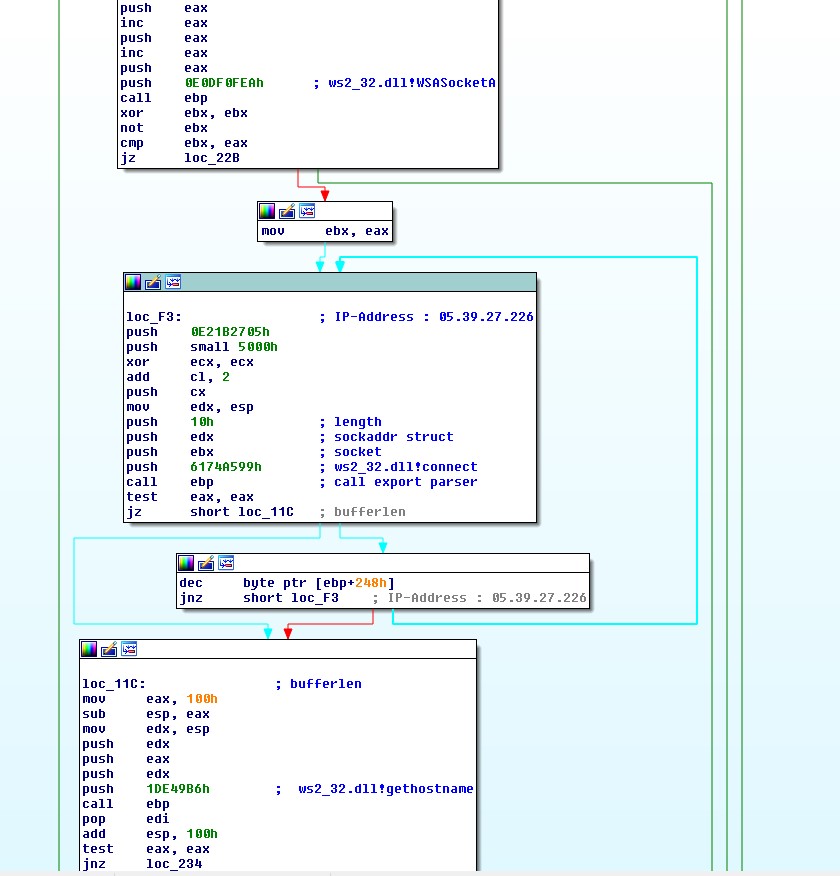
Task: Click '; length' comment
Action: pyautogui.click(x=351, y=422)
